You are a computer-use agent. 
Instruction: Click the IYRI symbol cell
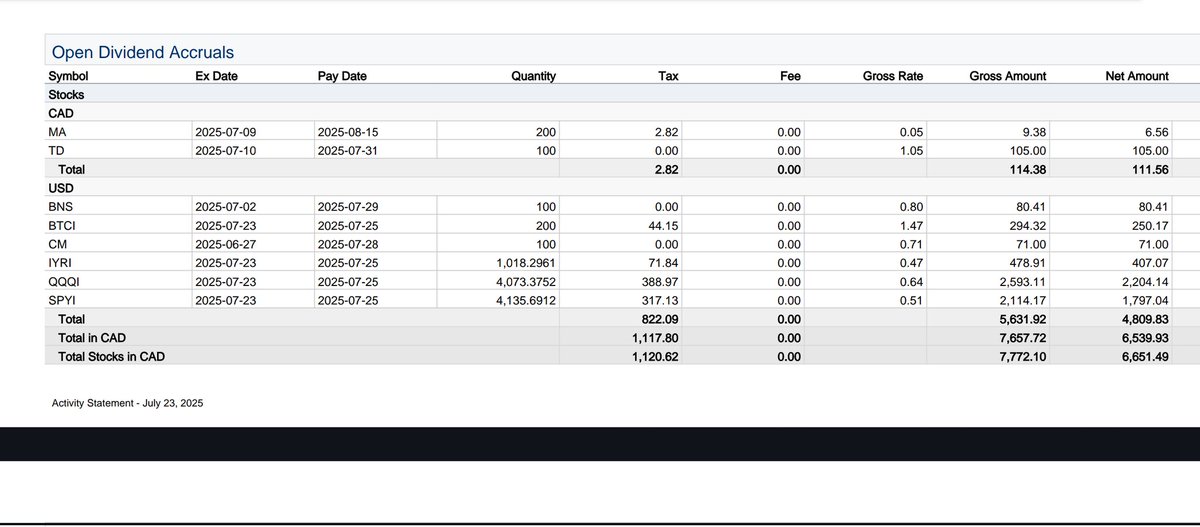(60, 263)
